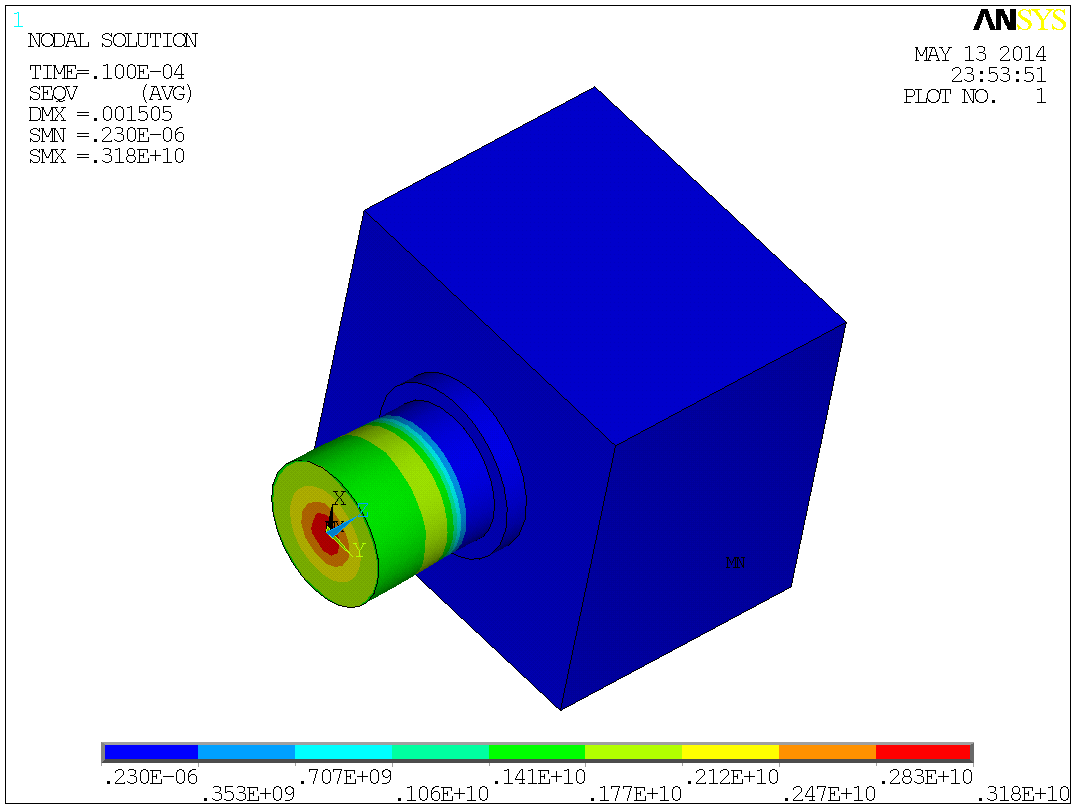Click legend value .707E+09
This screenshot has width=1077, height=810.
[x=345, y=777]
